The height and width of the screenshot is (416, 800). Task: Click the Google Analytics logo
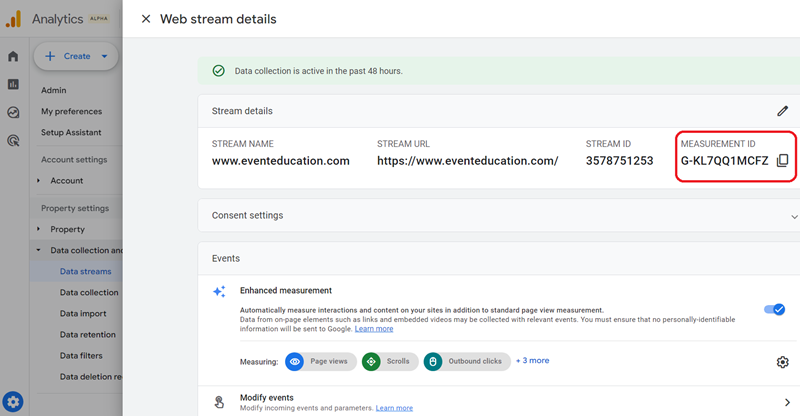coord(13,19)
